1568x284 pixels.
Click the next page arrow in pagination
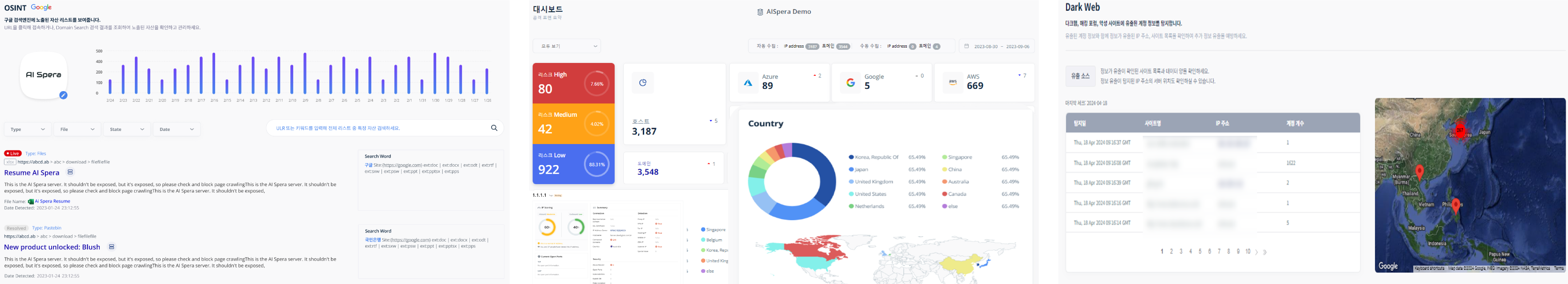pos(1256,252)
